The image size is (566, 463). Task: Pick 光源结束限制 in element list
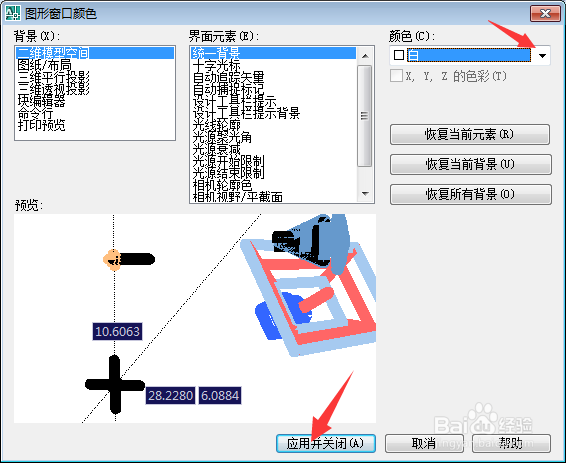pos(228,173)
